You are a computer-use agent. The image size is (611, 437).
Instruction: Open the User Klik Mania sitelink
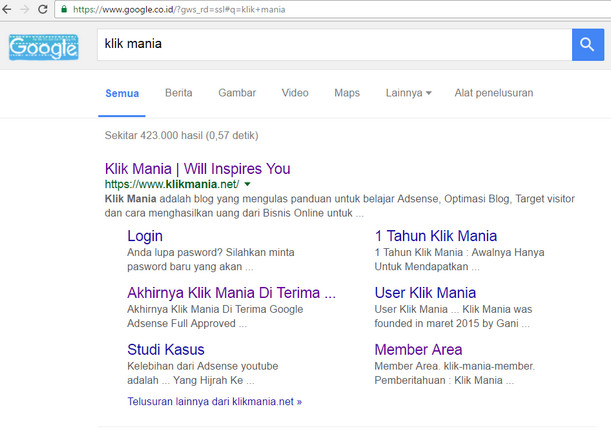[425, 293]
